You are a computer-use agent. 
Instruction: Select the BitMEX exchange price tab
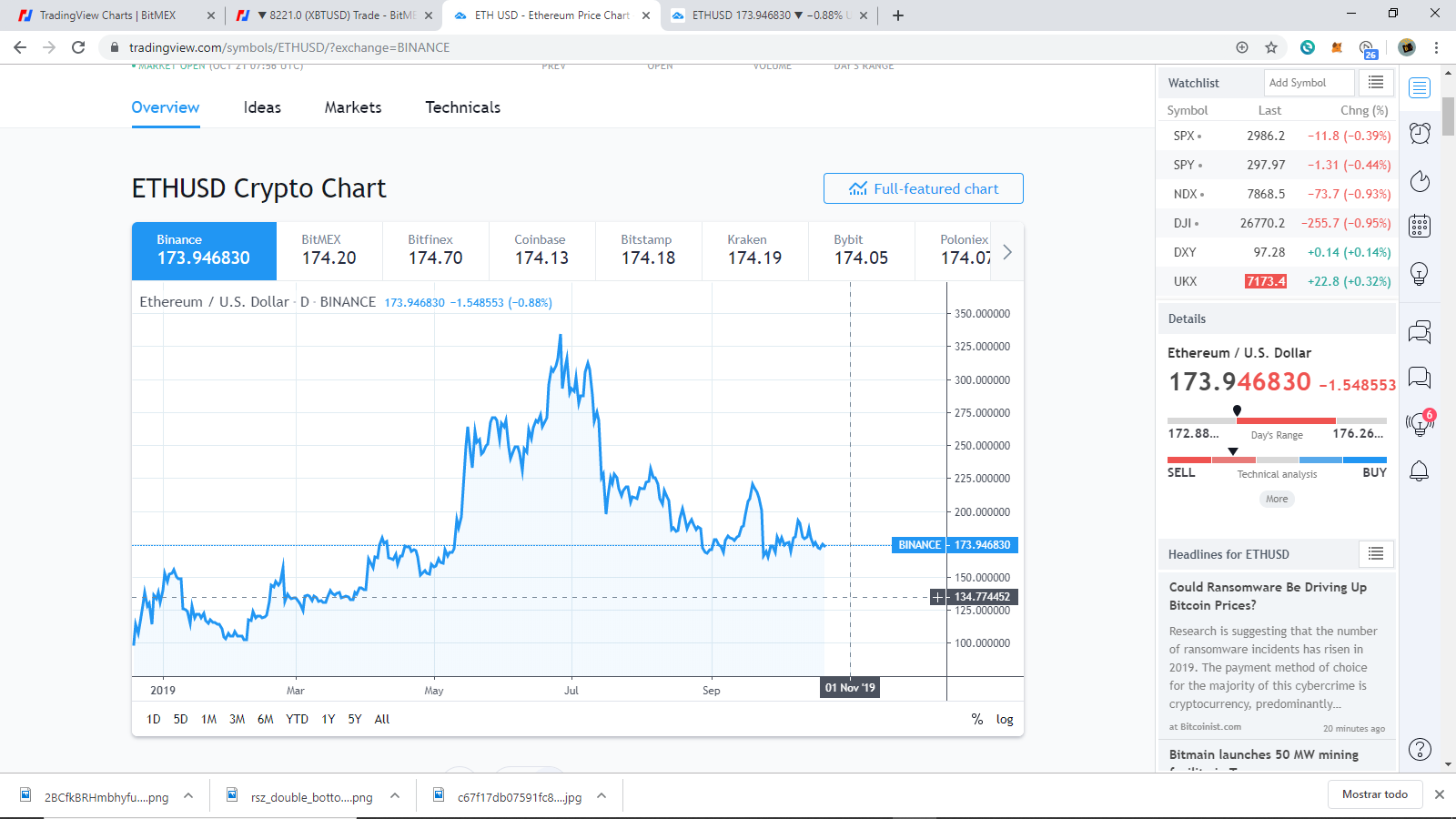tap(329, 251)
